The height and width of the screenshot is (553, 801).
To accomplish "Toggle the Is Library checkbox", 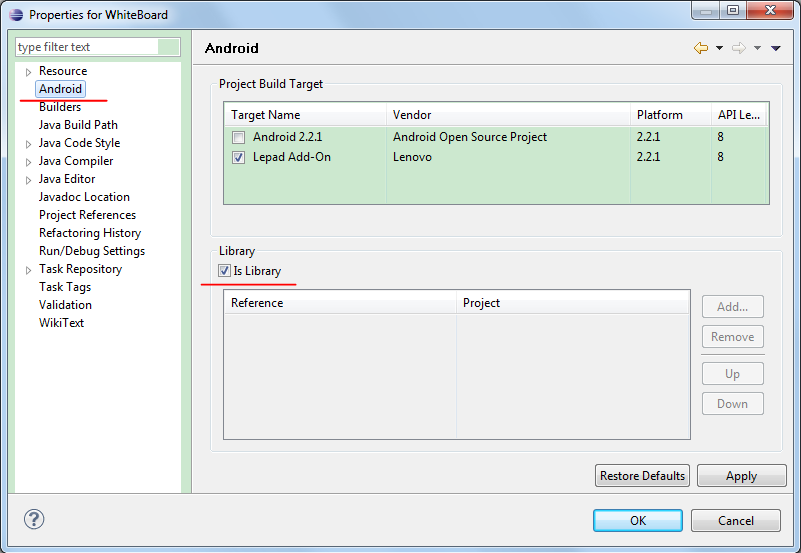I will (224, 271).
